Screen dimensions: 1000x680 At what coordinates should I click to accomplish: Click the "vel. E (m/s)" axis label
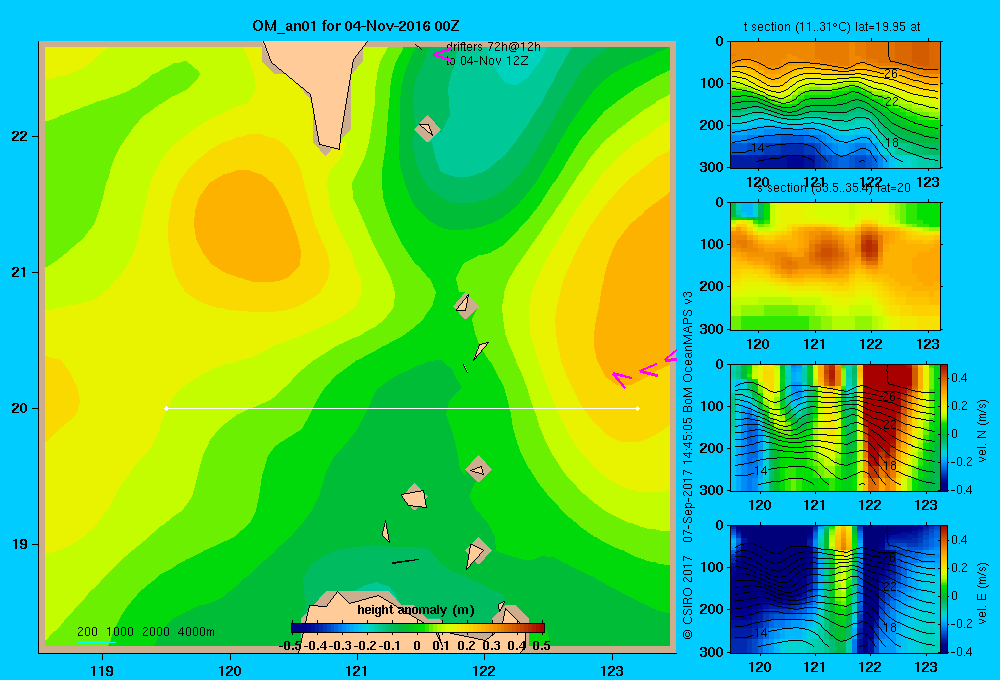click(x=983, y=593)
